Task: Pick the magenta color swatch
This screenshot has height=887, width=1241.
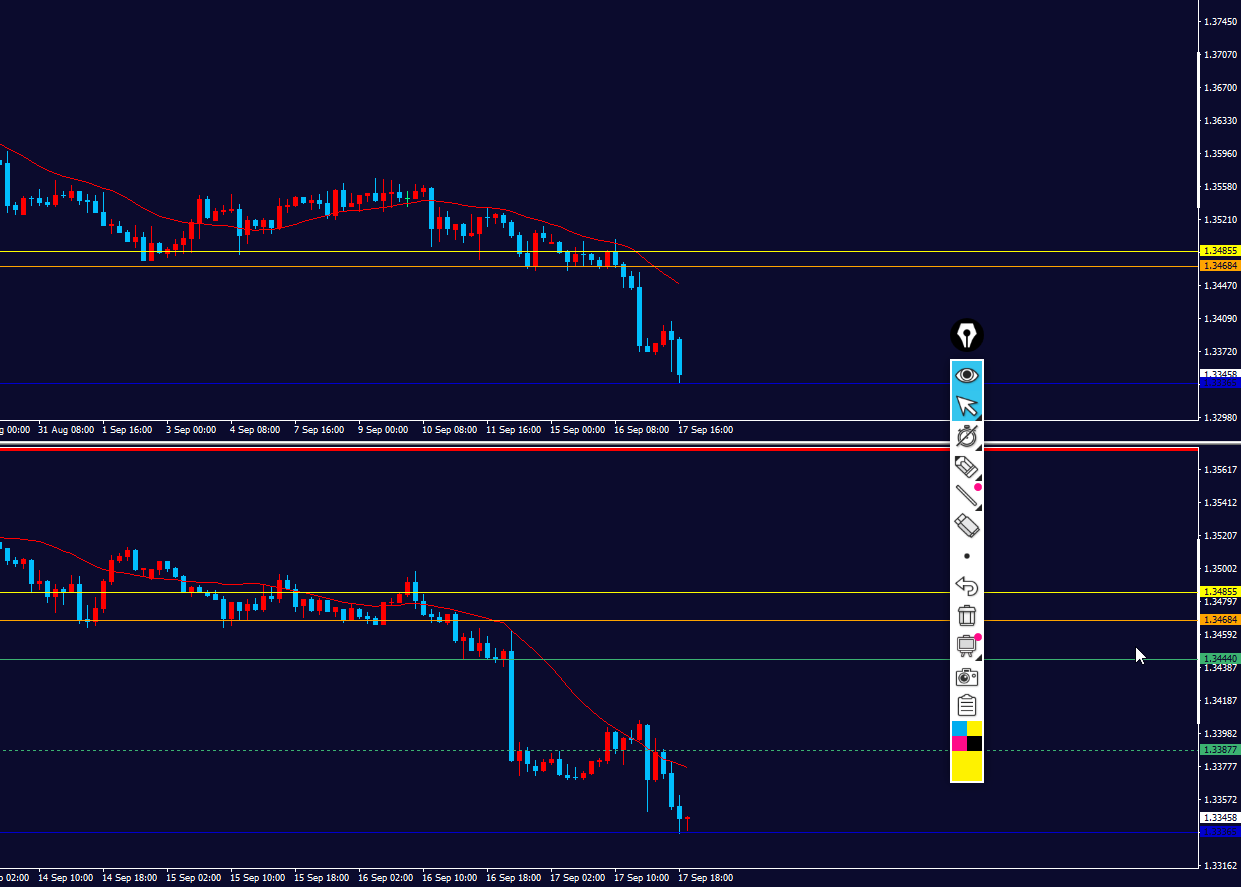Action: click(x=959, y=743)
